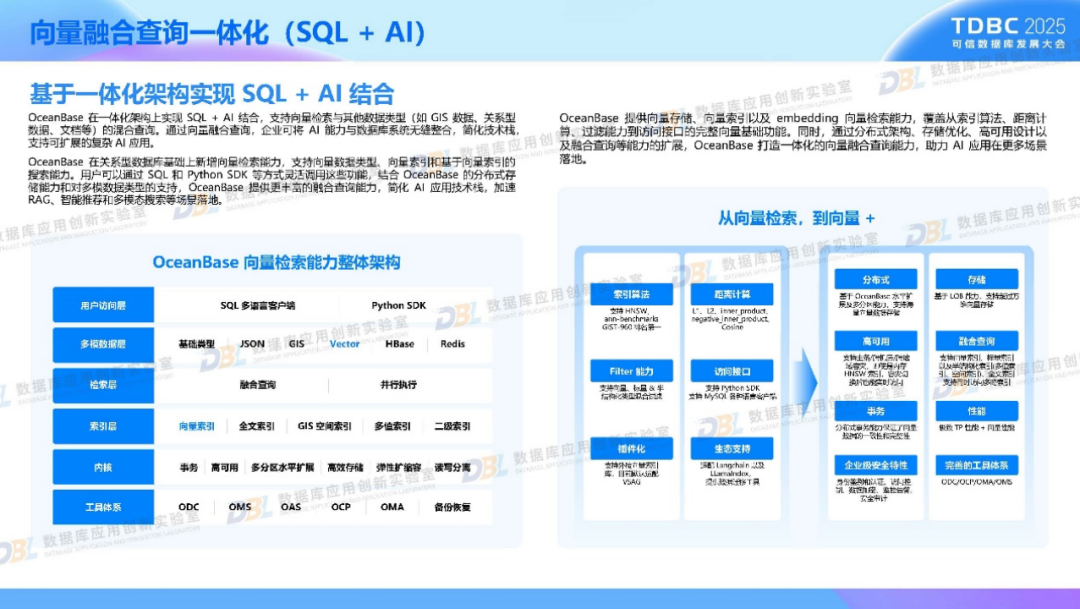1080x609 pixels.
Task: Click the SQL 多语言客户端 cell
Action: 258,305
